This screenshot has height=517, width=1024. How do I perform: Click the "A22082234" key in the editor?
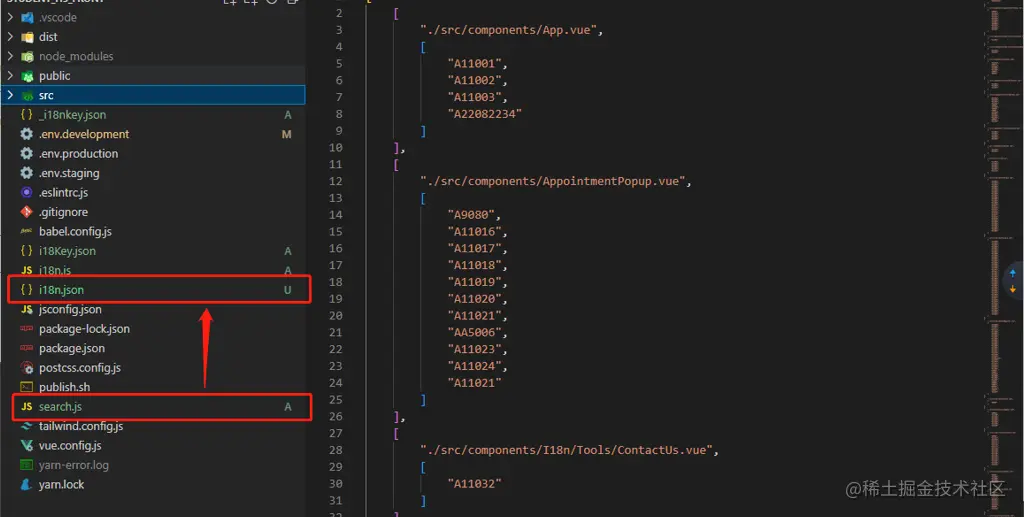[485, 114]
